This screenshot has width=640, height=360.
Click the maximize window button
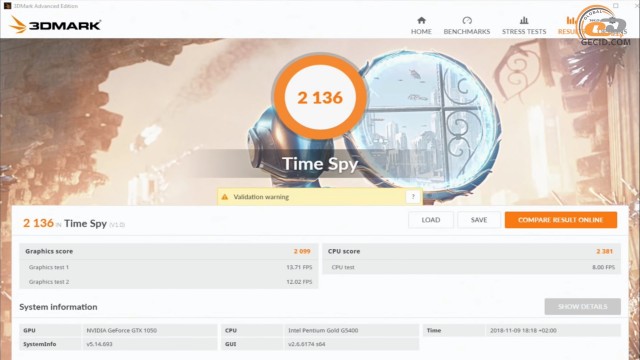(616, 6)
